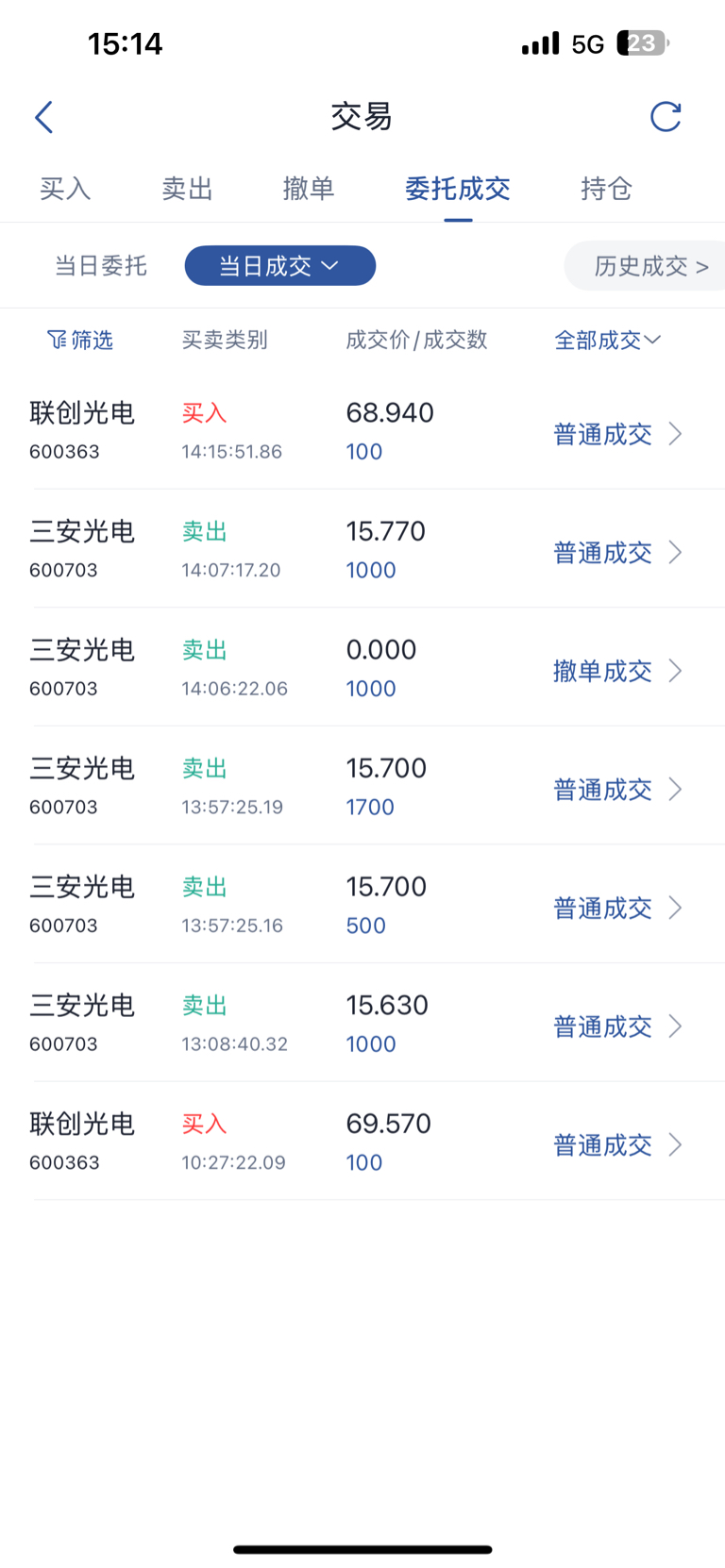Open arrow for 三安光电 15.770 trade
The width and height of the screenshot is (725, 1568).
coord(675,552)
